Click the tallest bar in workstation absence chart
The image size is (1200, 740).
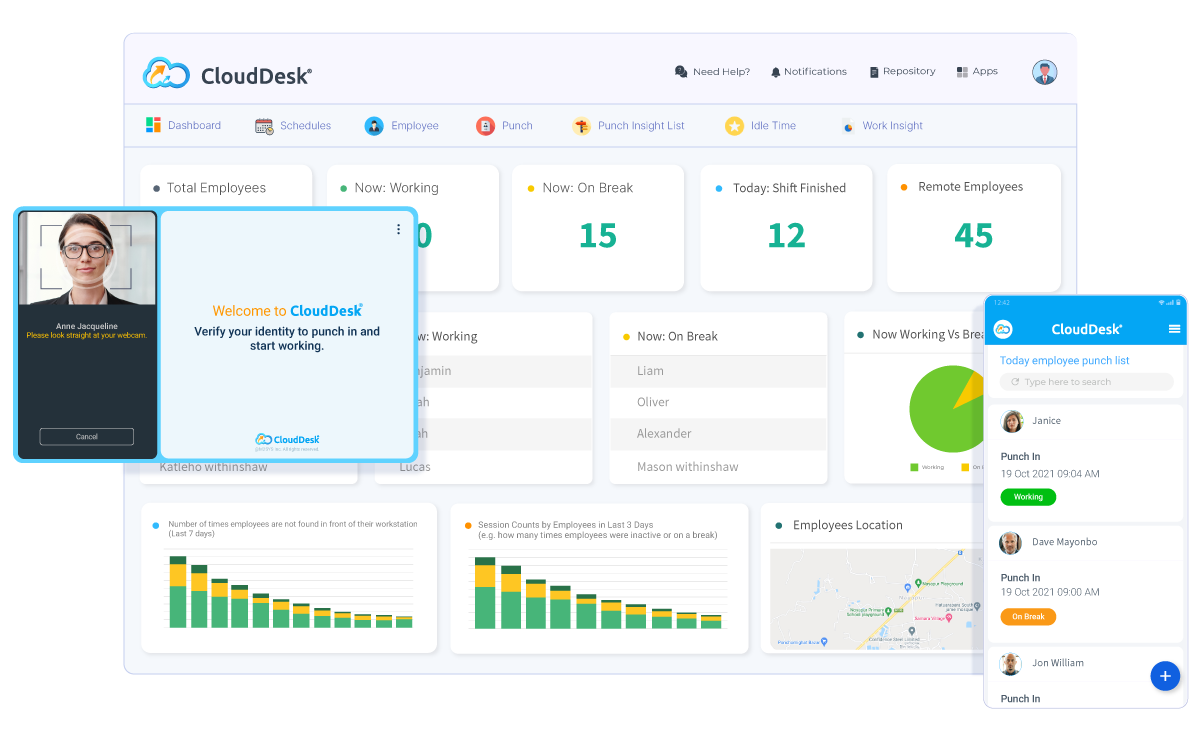click(x=178, y=591)
